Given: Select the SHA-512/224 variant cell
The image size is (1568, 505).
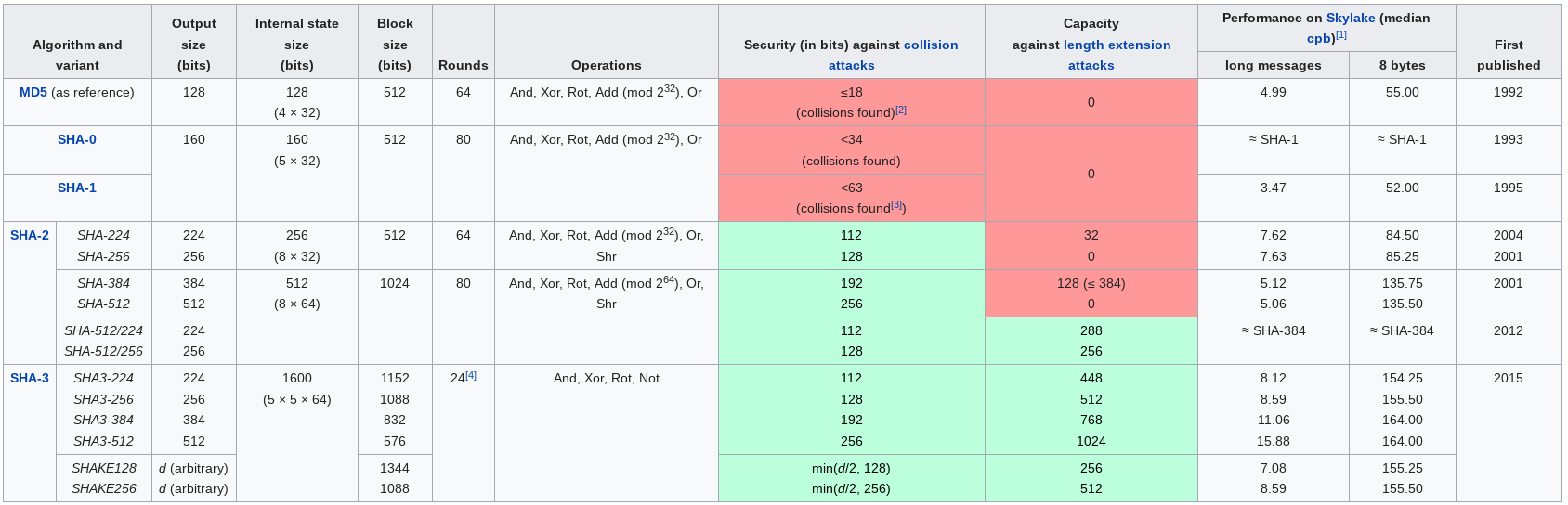Looking at the screenshot, I should click(104, 330).
